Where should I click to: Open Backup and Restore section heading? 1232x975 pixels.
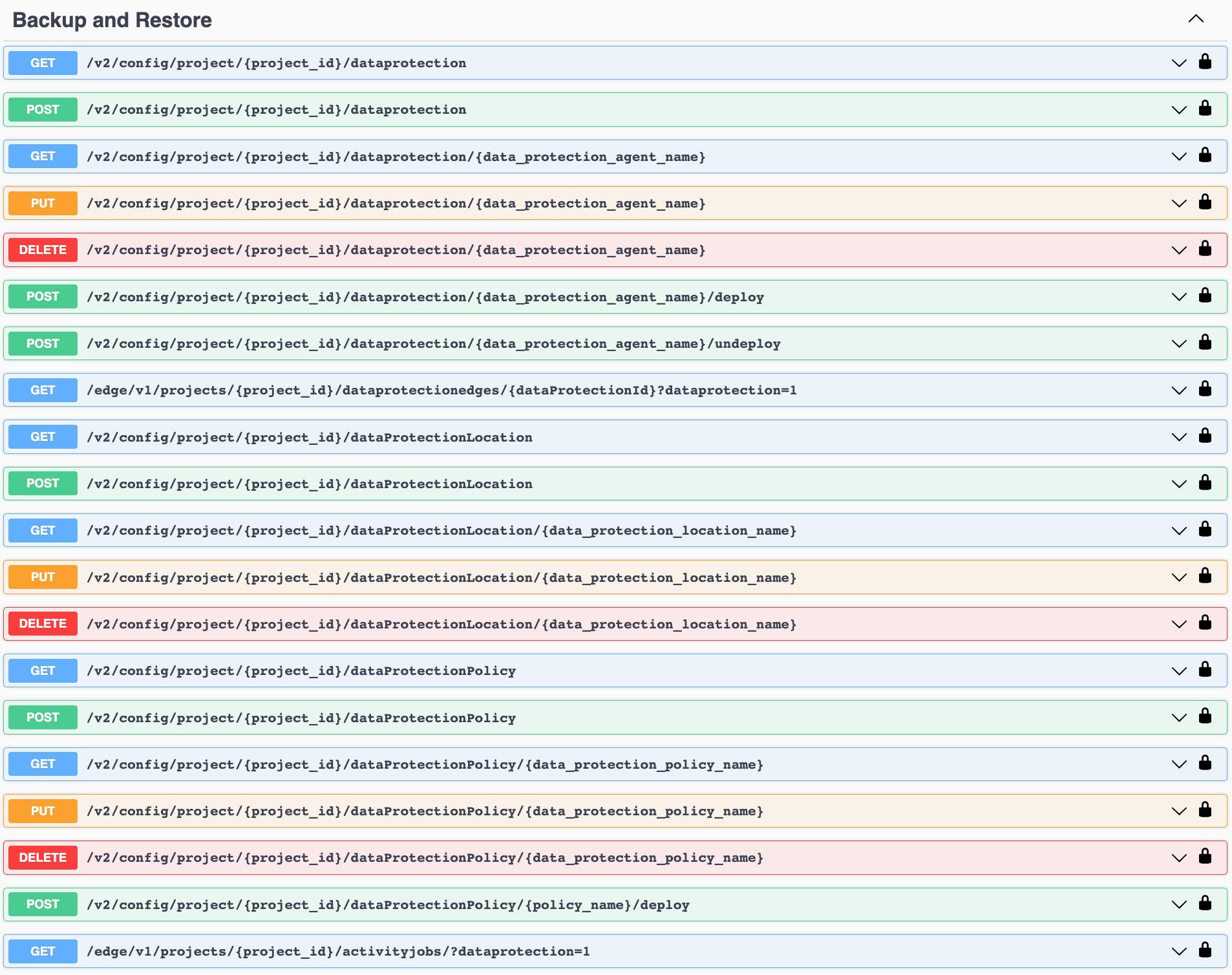pos(112,20)
